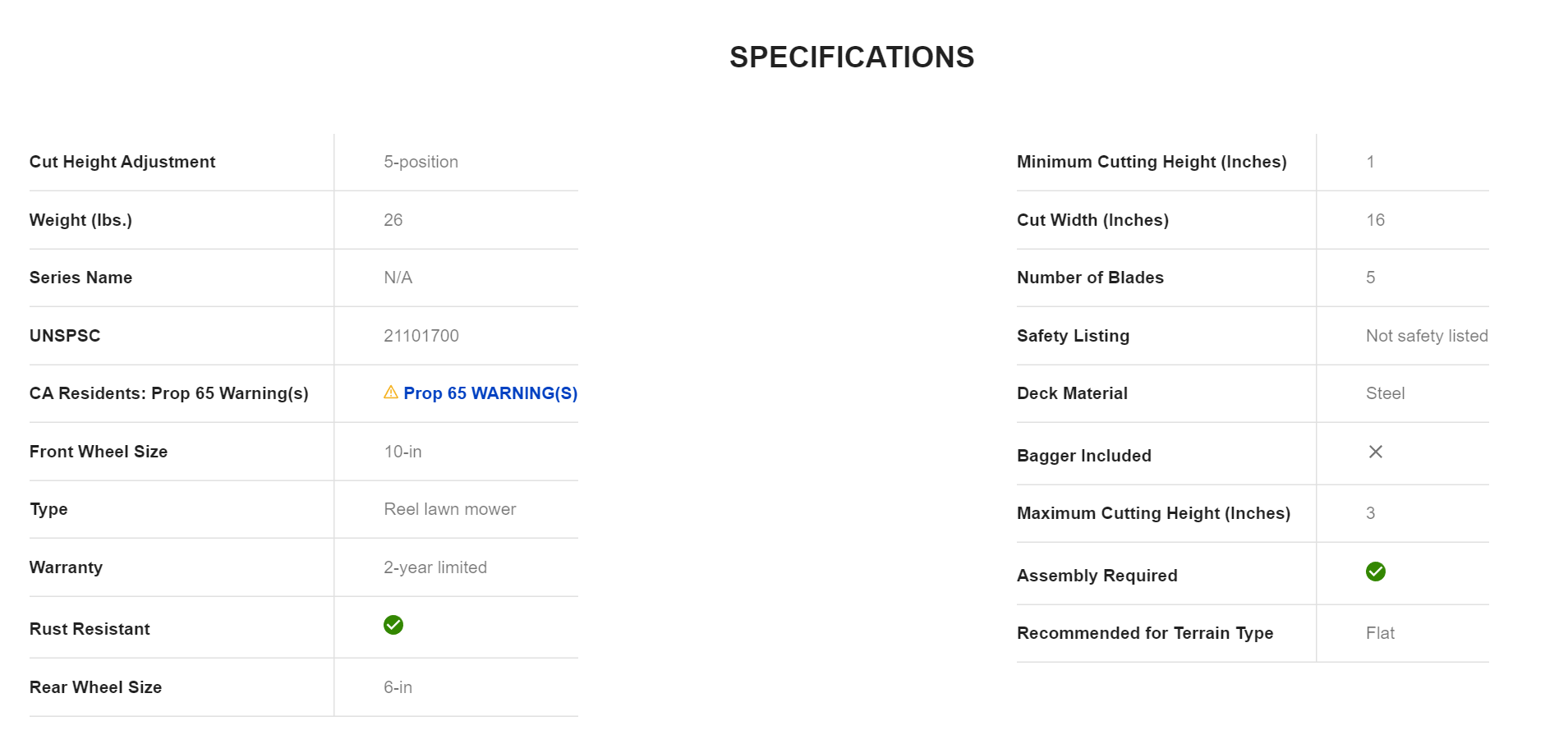Image resolution: width=1568 pixels, height=730 pixels.
Task: Click the Cut Height Adjustment label
Action: point(122,162)
